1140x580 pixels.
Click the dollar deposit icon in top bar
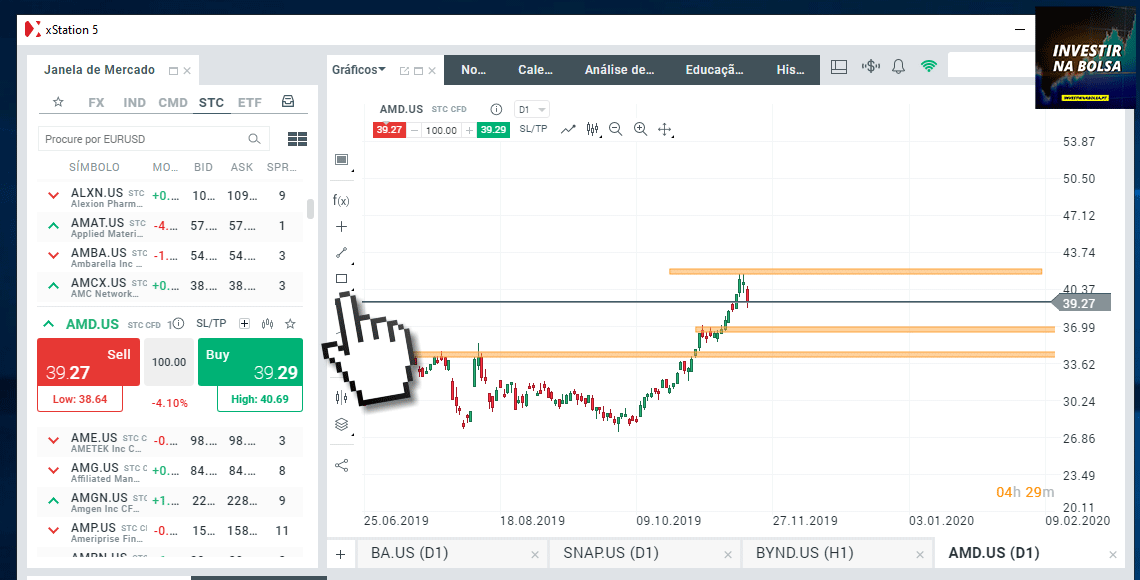[x=870, y=67]
